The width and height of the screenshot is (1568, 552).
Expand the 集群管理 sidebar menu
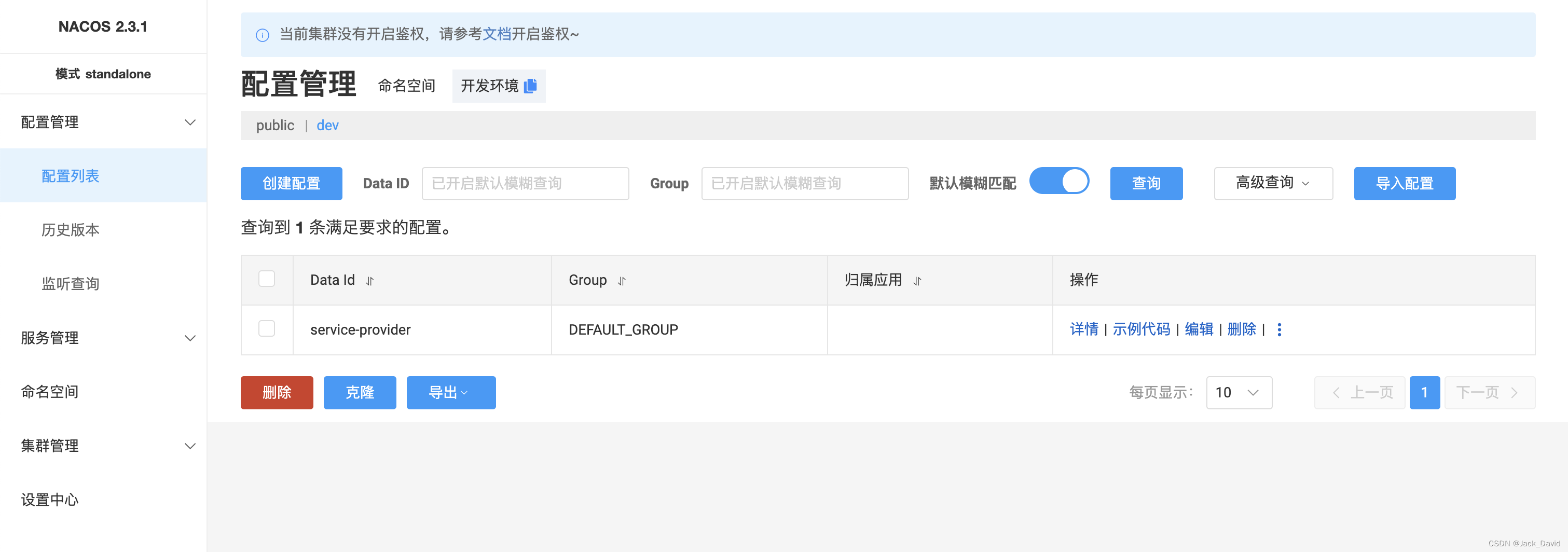click(x=103, y=446)
